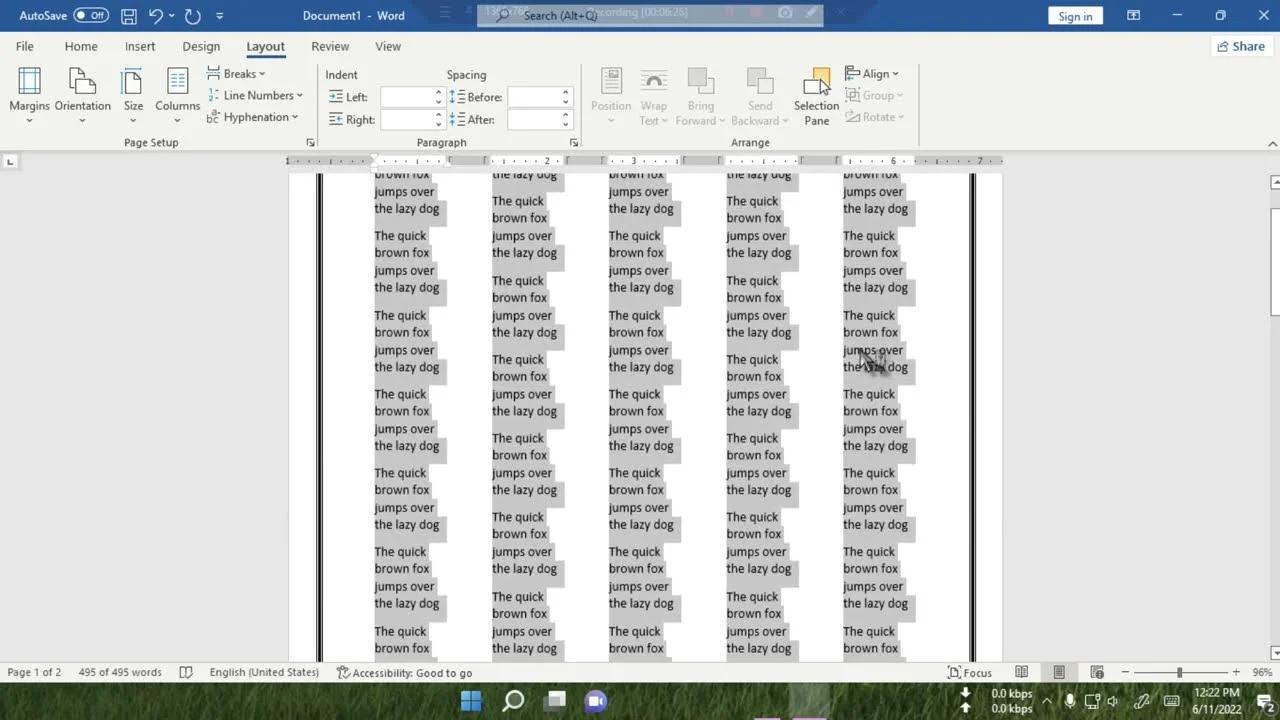Open the Task View icon on taskbar
The image size is (1280, 720).
(x=555, y=700)
